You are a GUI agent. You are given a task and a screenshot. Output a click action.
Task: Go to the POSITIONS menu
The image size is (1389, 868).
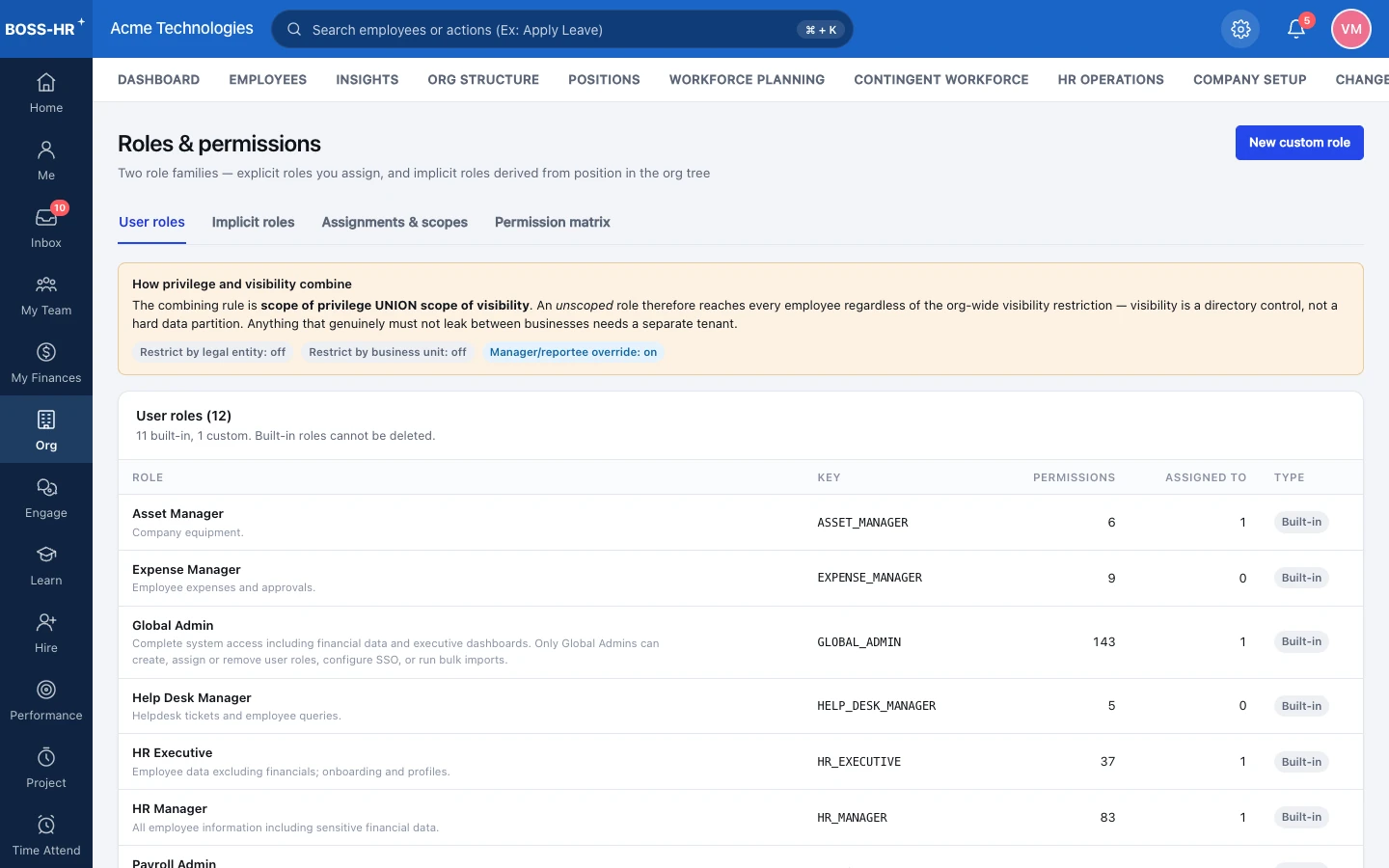coord(604,80)
